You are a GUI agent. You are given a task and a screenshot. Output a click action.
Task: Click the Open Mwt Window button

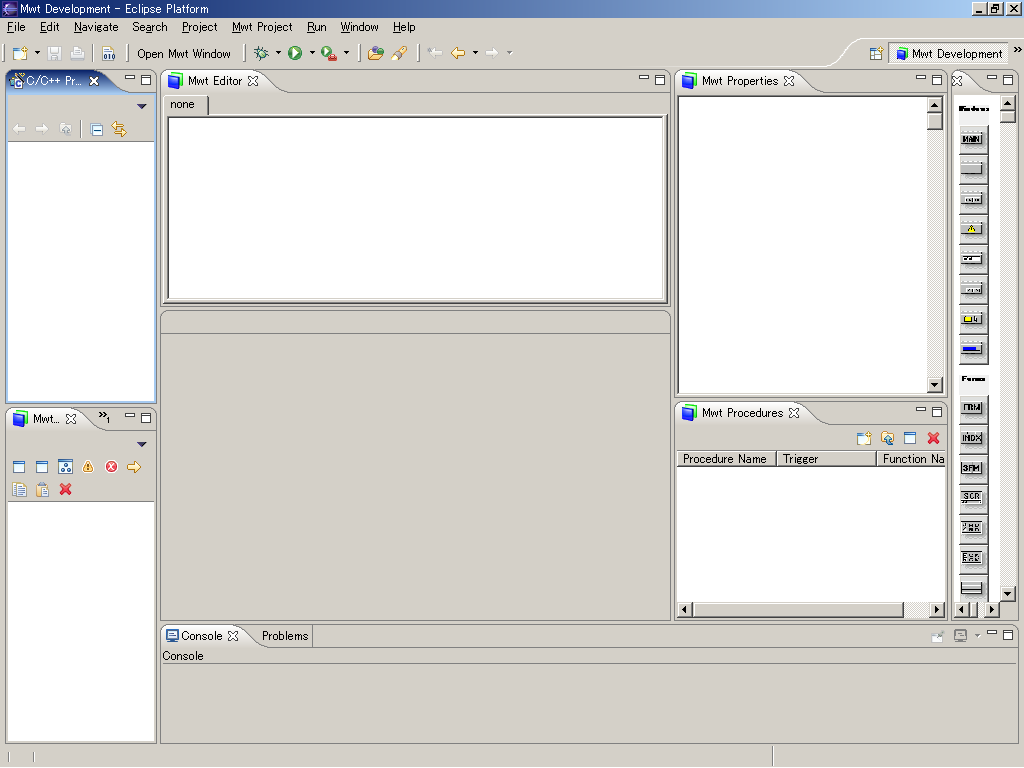(184, 54)
